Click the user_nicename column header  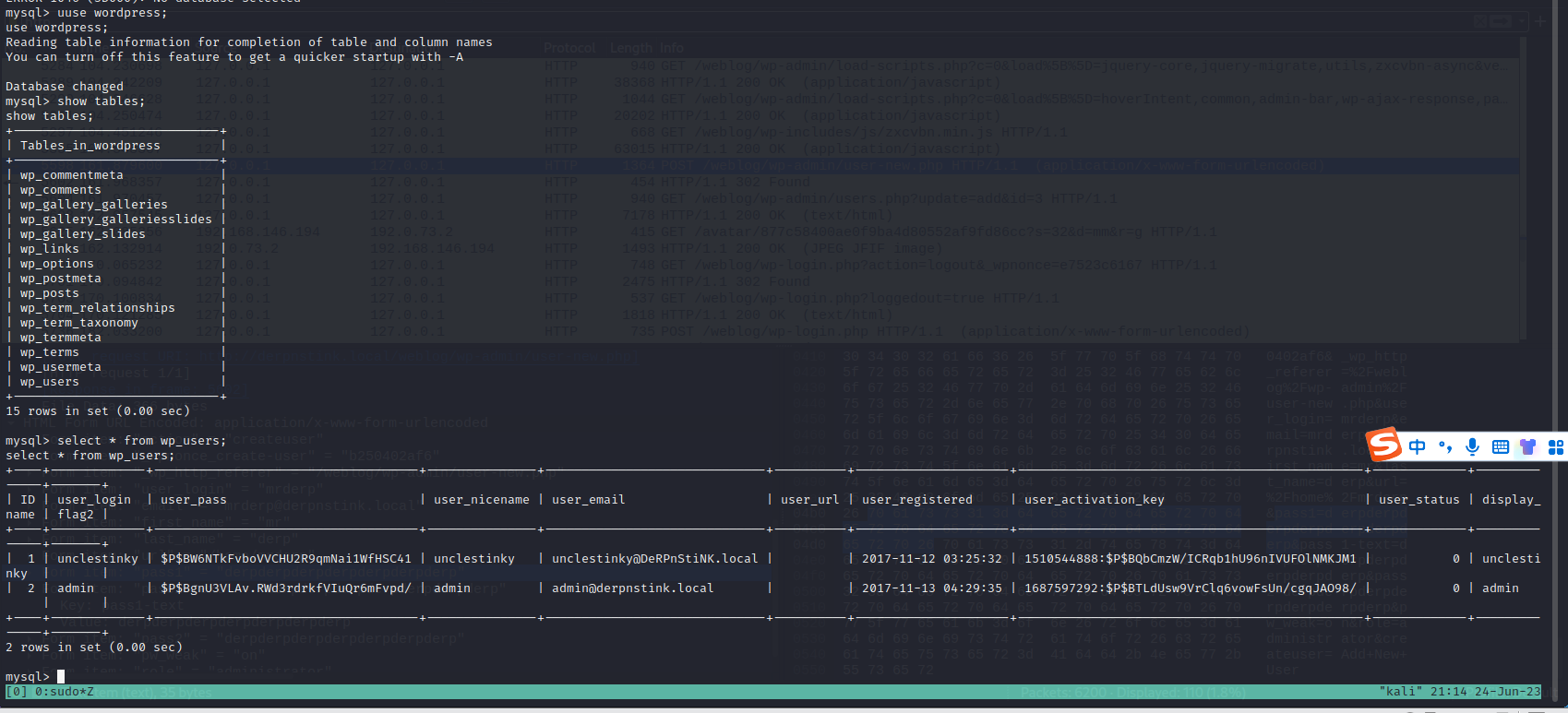(x=482, y=500)
